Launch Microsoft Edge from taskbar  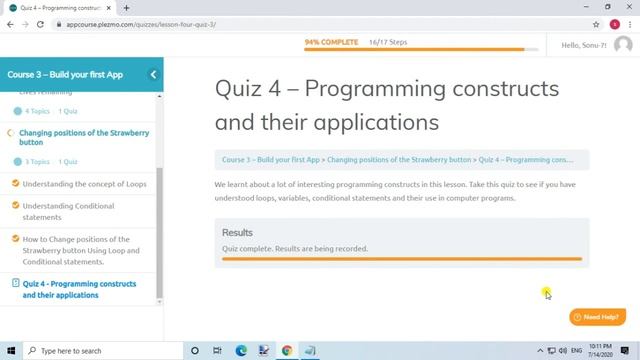(241, 351)
